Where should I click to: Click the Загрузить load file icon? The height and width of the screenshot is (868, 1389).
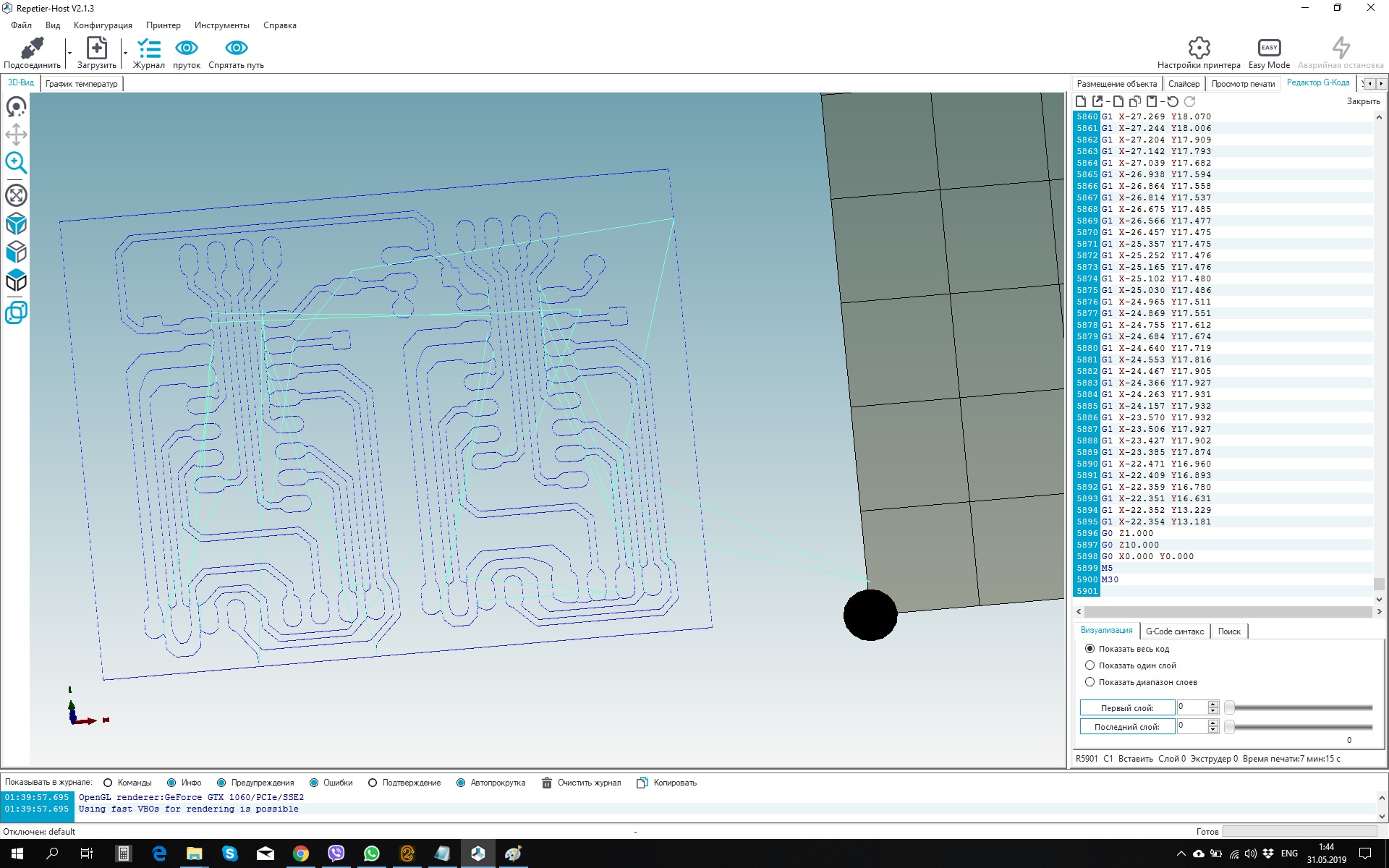coord(96,48)
